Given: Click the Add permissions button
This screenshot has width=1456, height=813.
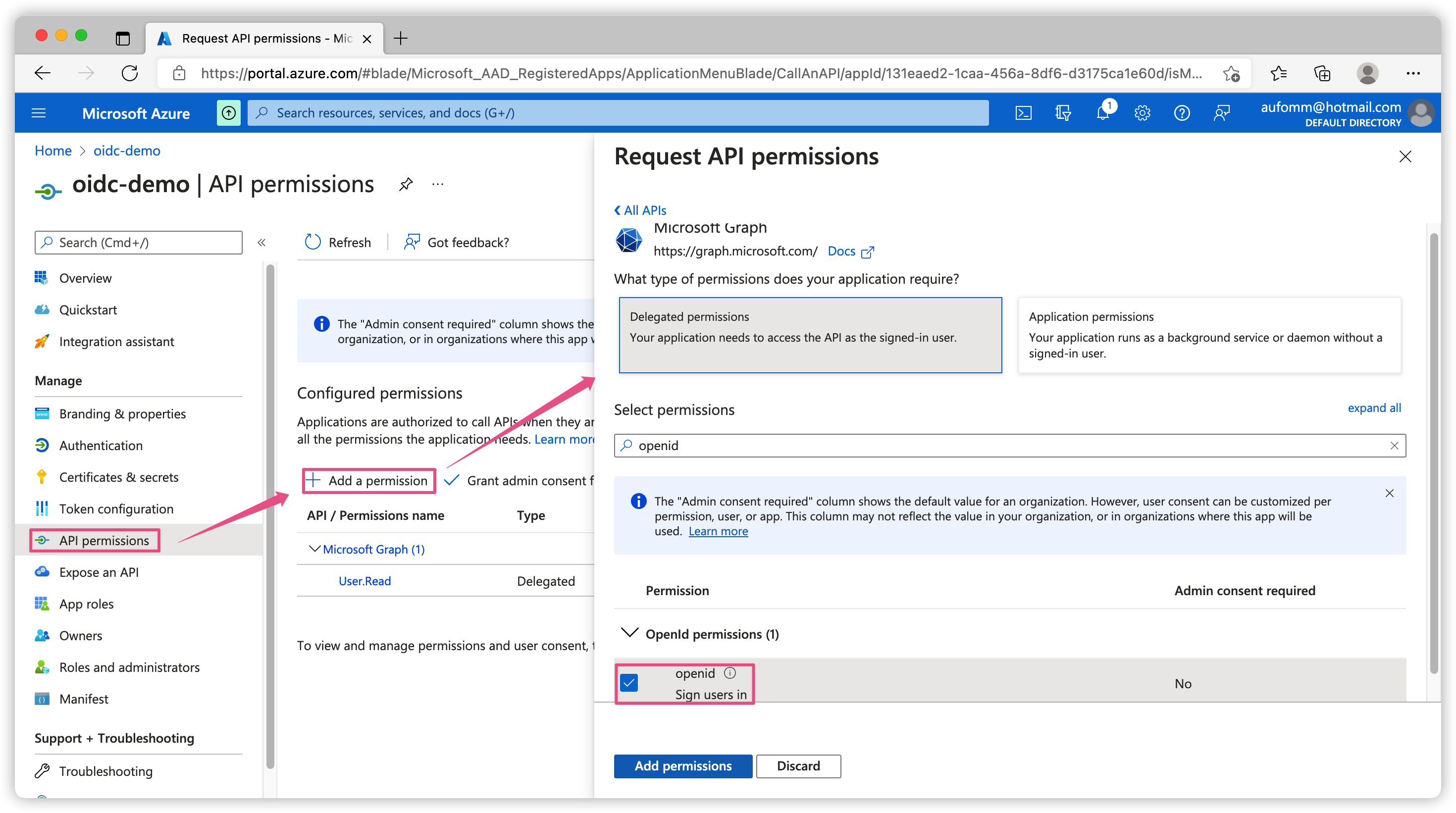Looking at the screenshot, I should [682, 765].
